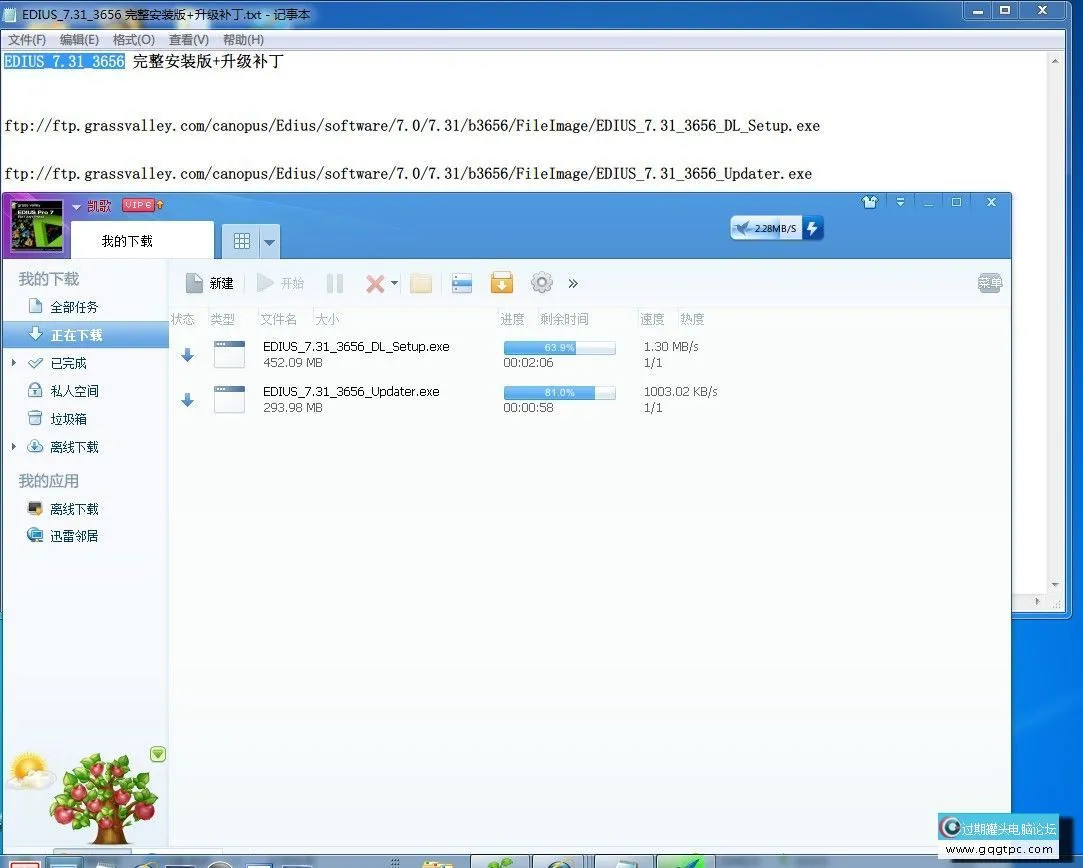The height and width of the screenshot is (868, 1083).
Task: Select 垃圾箱 in the sidebar
Action: (x=74, y=419)
